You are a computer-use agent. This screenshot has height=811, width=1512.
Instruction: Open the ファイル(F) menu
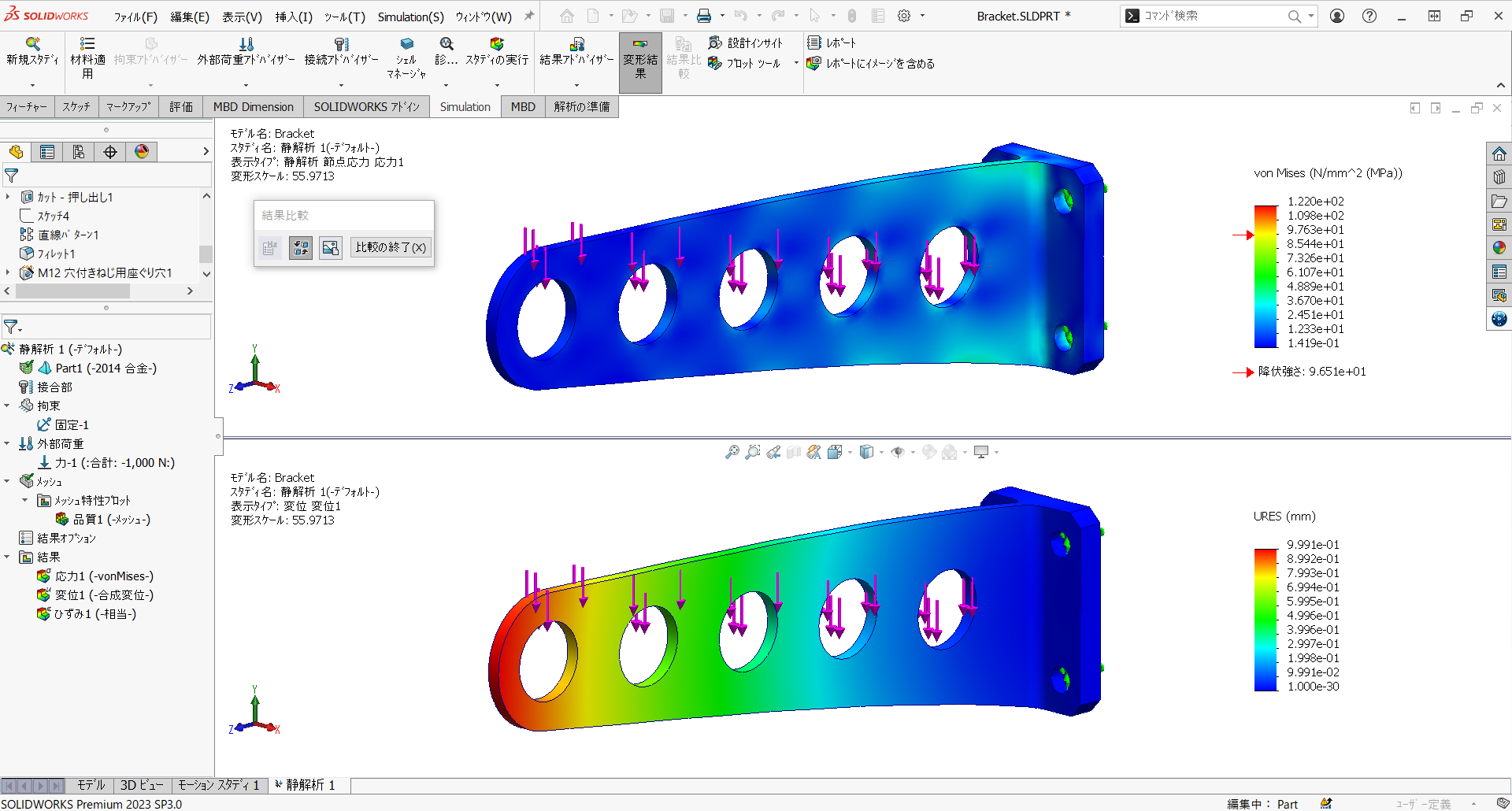coord(135,17)
